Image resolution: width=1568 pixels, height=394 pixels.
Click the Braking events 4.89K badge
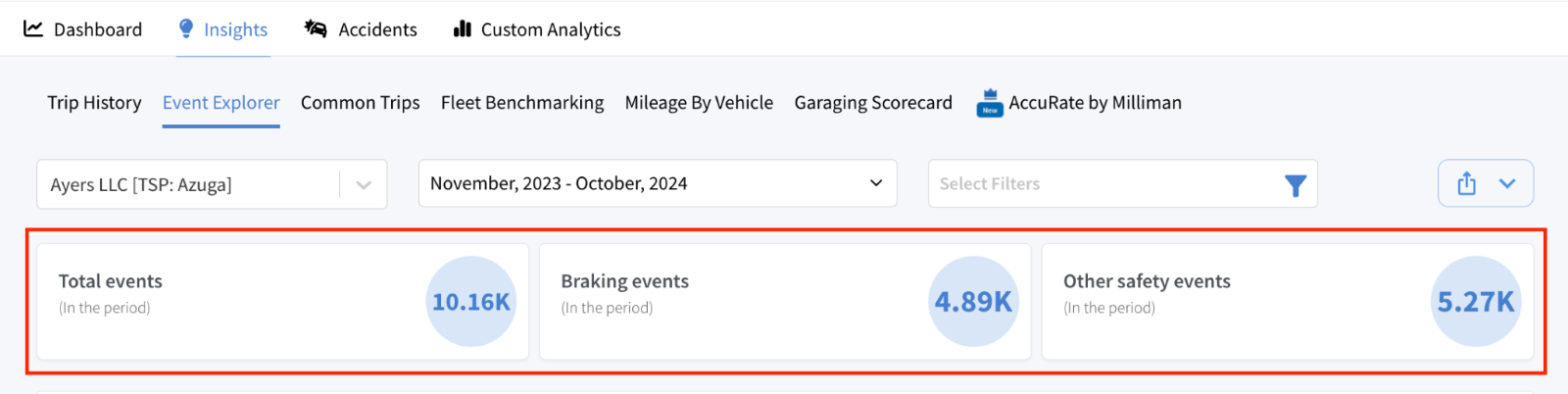tap(973, 302)
